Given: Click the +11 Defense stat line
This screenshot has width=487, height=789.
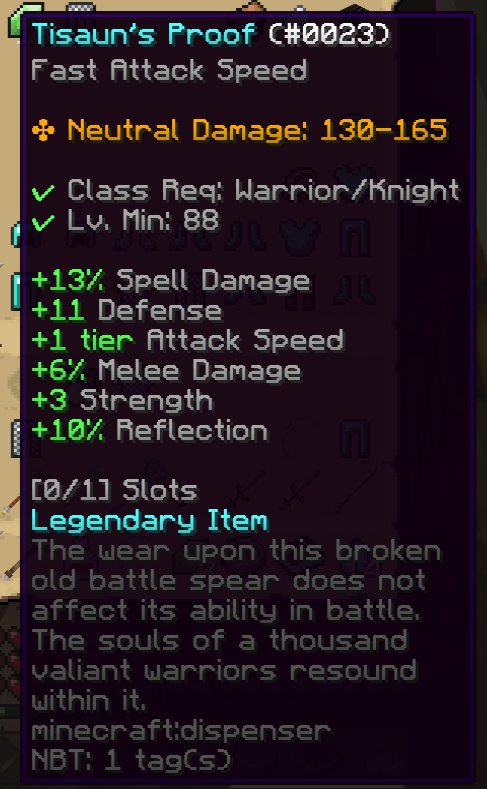Looking at the screenshot, I should (127, 310).
